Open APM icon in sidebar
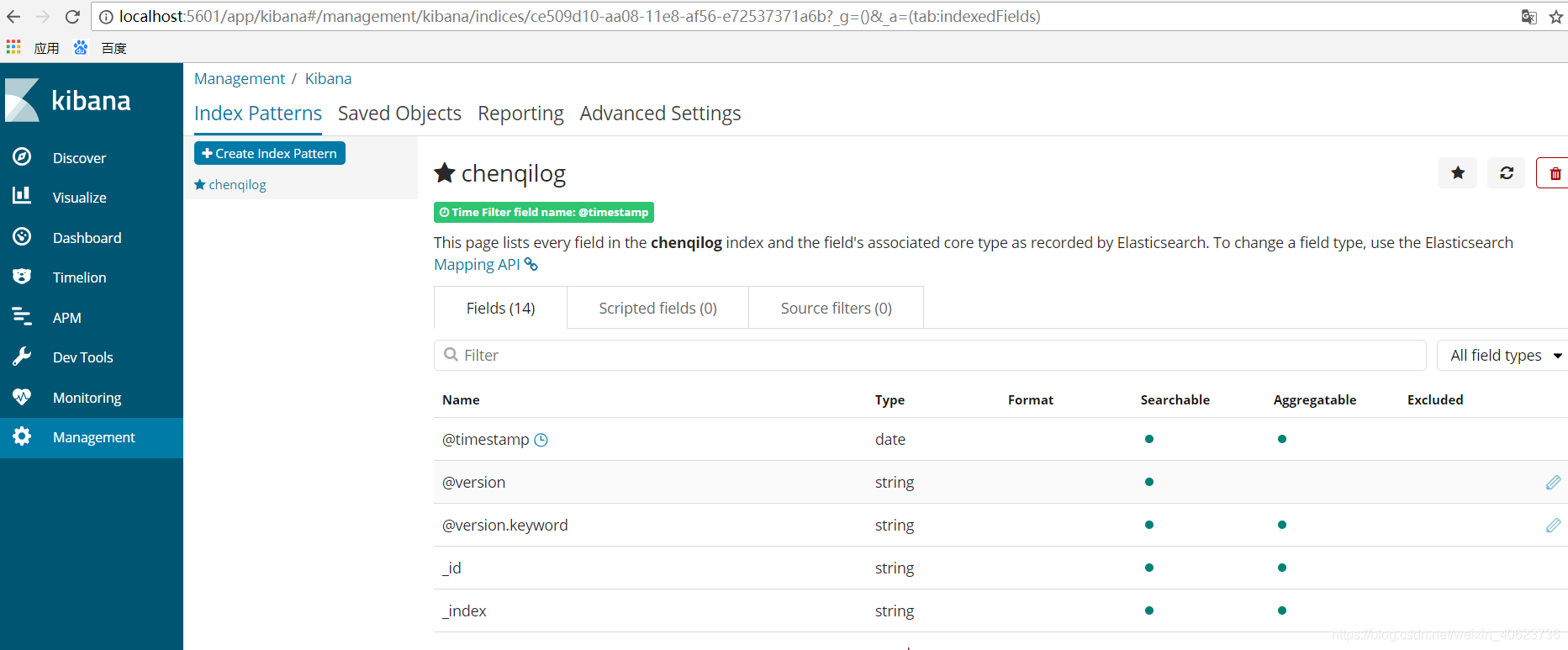 [22, 317]
